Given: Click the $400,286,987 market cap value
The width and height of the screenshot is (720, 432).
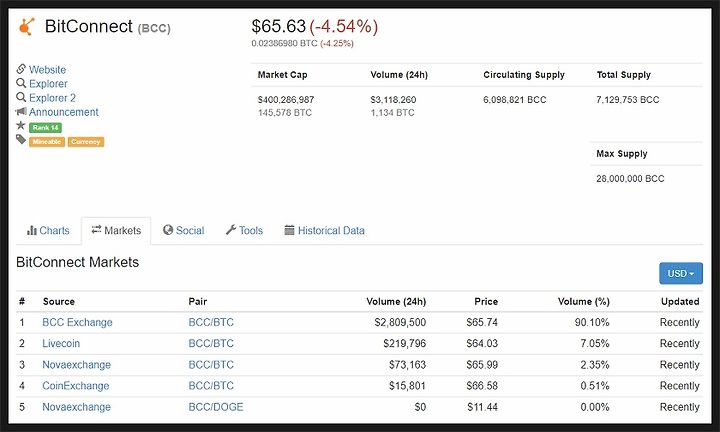Looking at the screenshot, I should [286, 100].
